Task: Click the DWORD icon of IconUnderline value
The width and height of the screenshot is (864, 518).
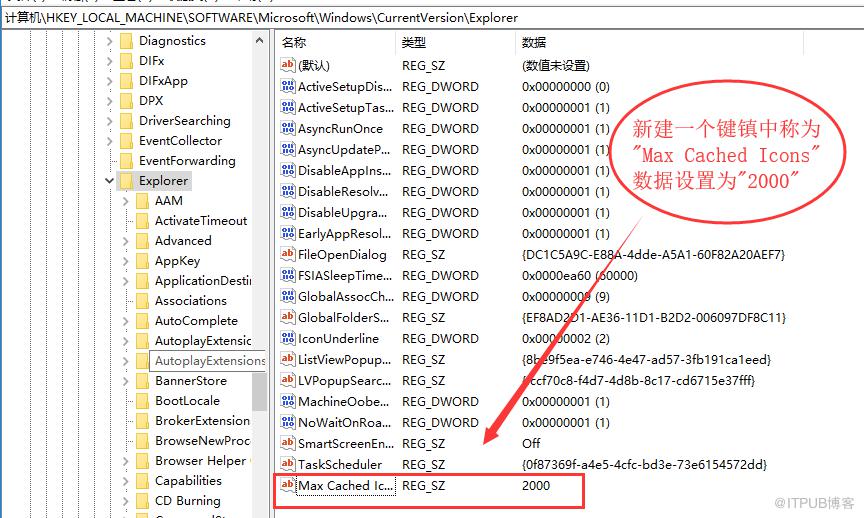Action: point(288,338)
